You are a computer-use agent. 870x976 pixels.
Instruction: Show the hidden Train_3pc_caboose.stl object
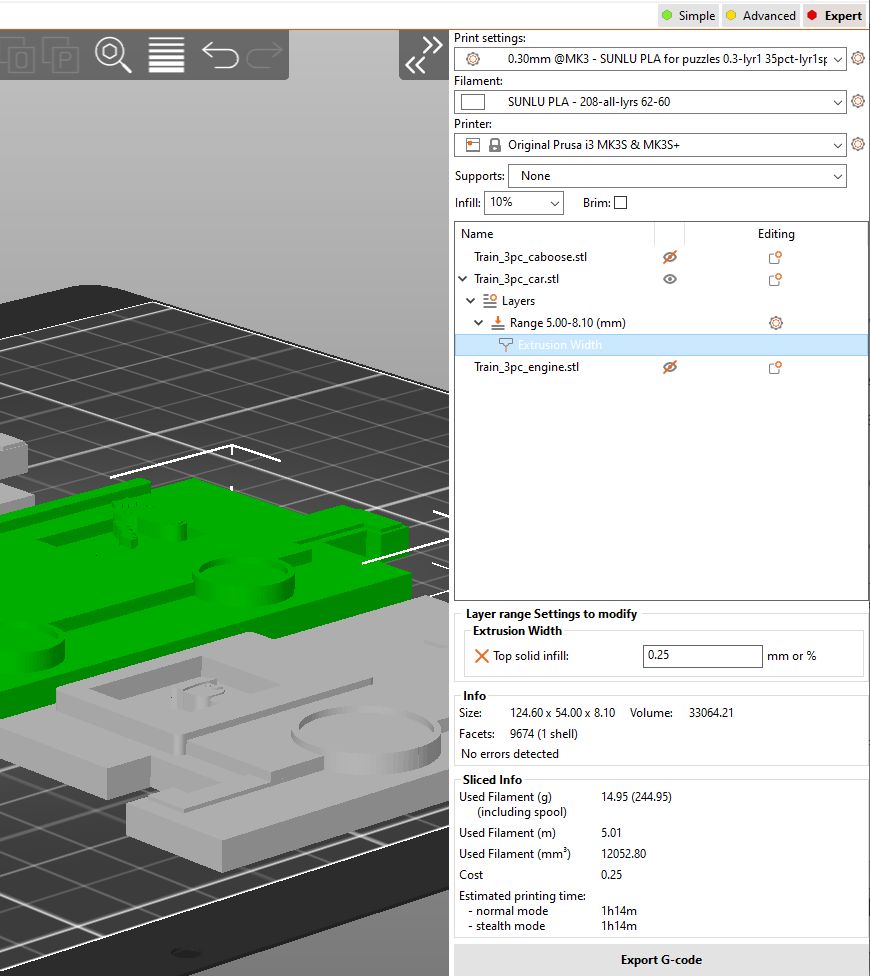point(669,257)
